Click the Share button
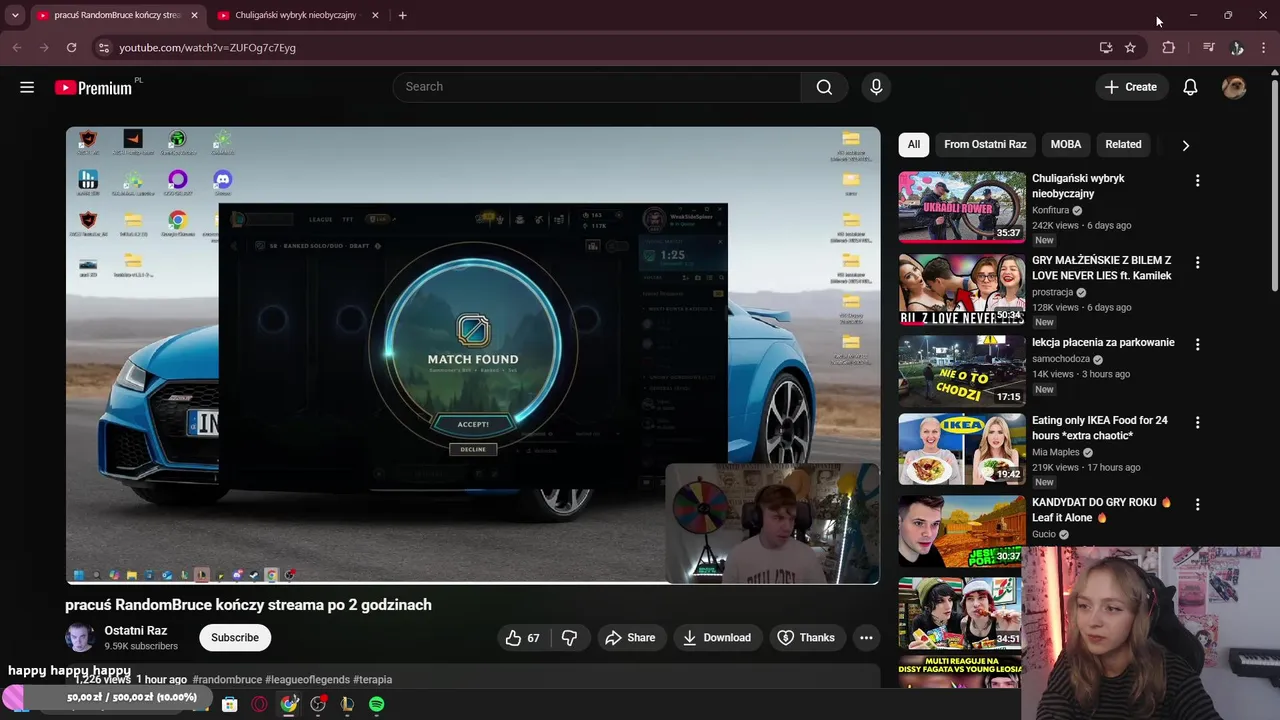The width and height of the screenshot is (1280, 720). click(630, 638)
